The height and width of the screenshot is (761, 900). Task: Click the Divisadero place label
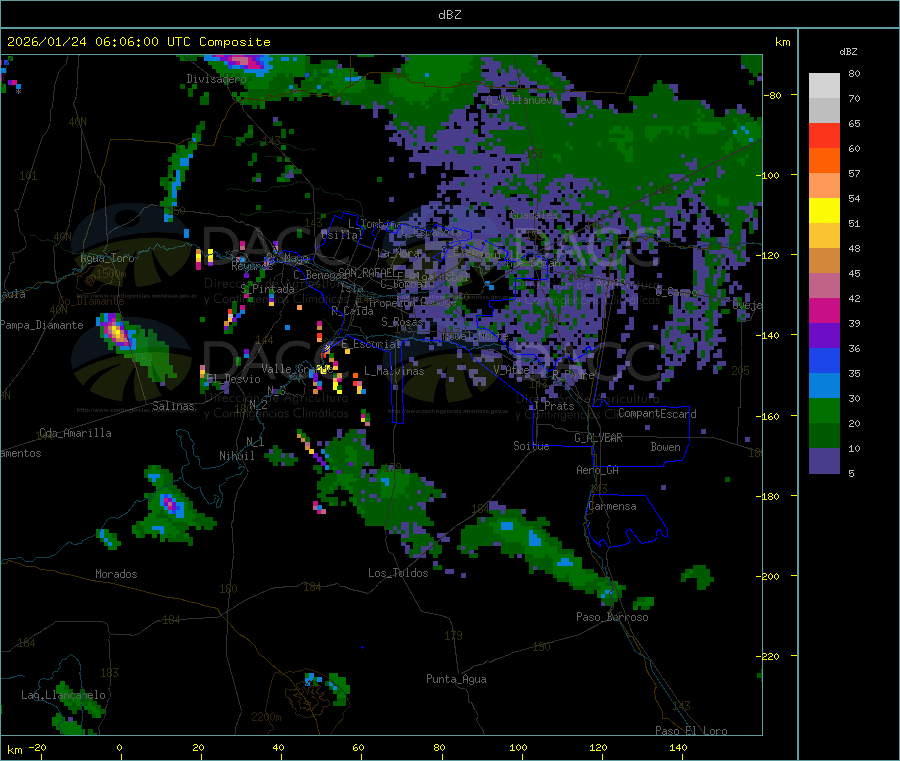[x=216, y=79]
